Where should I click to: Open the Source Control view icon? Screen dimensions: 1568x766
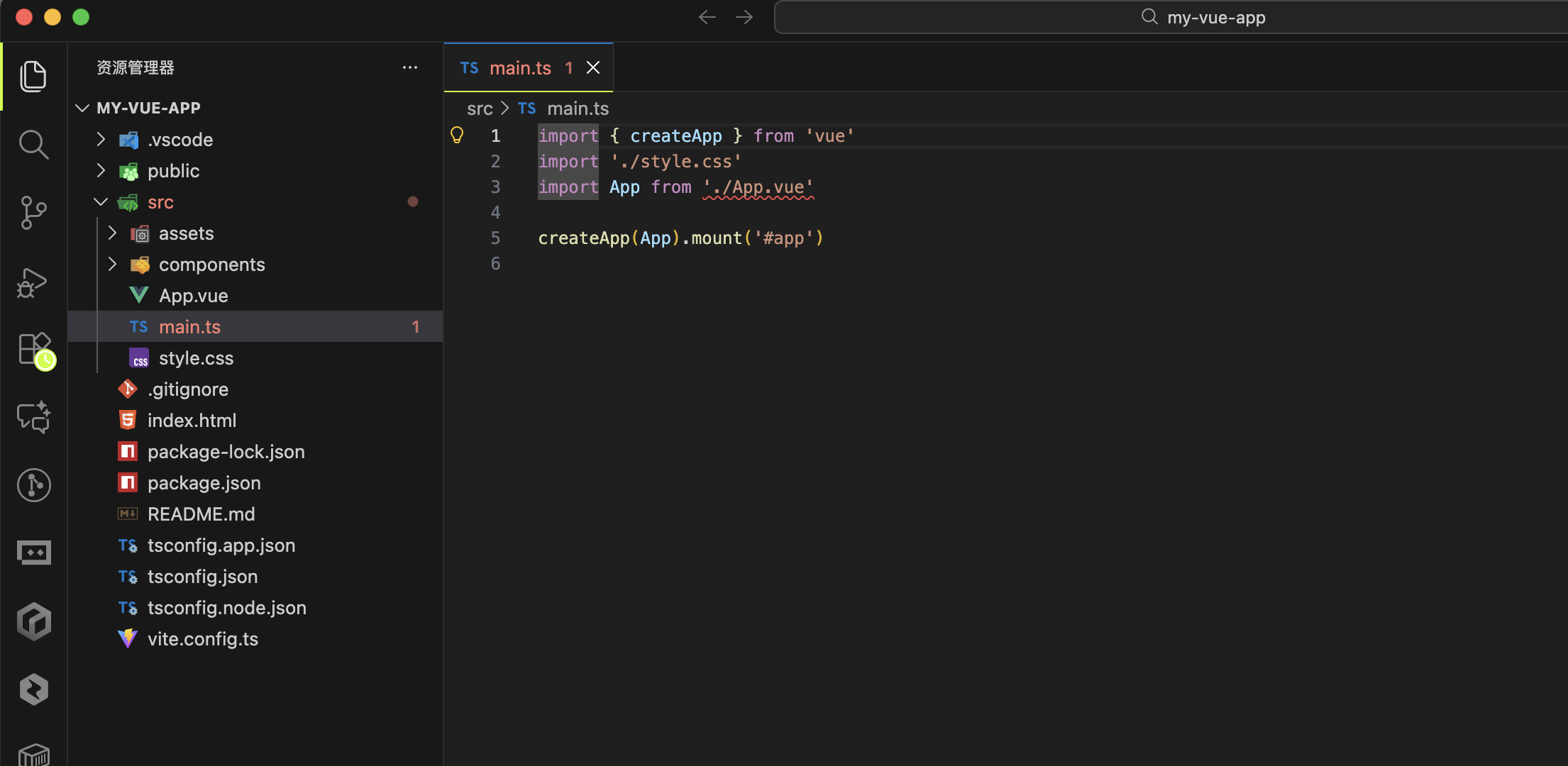click(x=33, y=212)
